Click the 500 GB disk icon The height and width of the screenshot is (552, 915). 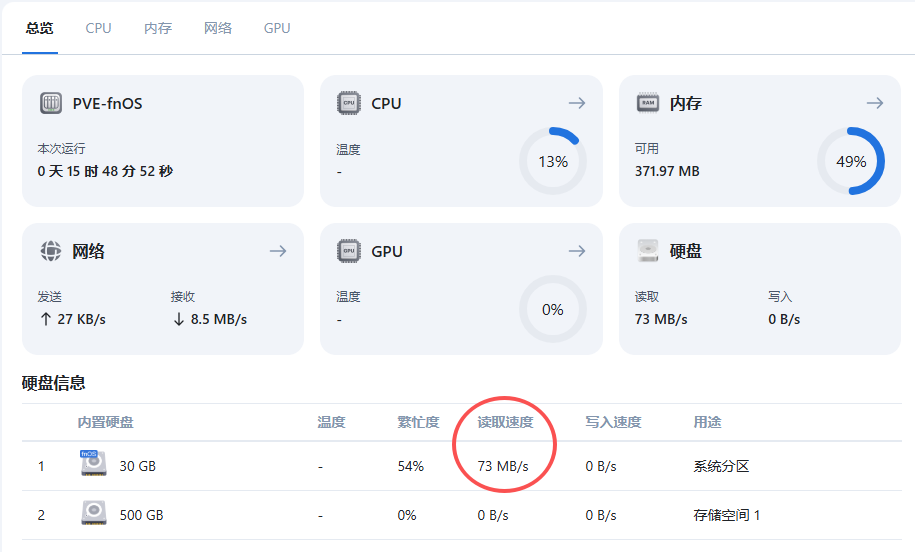pyautogui.click(x=93, y=513)
